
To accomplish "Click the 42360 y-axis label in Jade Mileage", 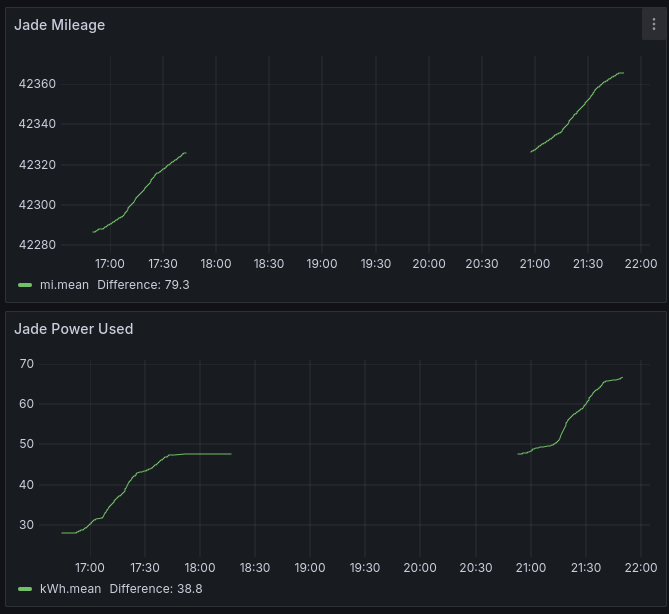I will coord(37,84).
